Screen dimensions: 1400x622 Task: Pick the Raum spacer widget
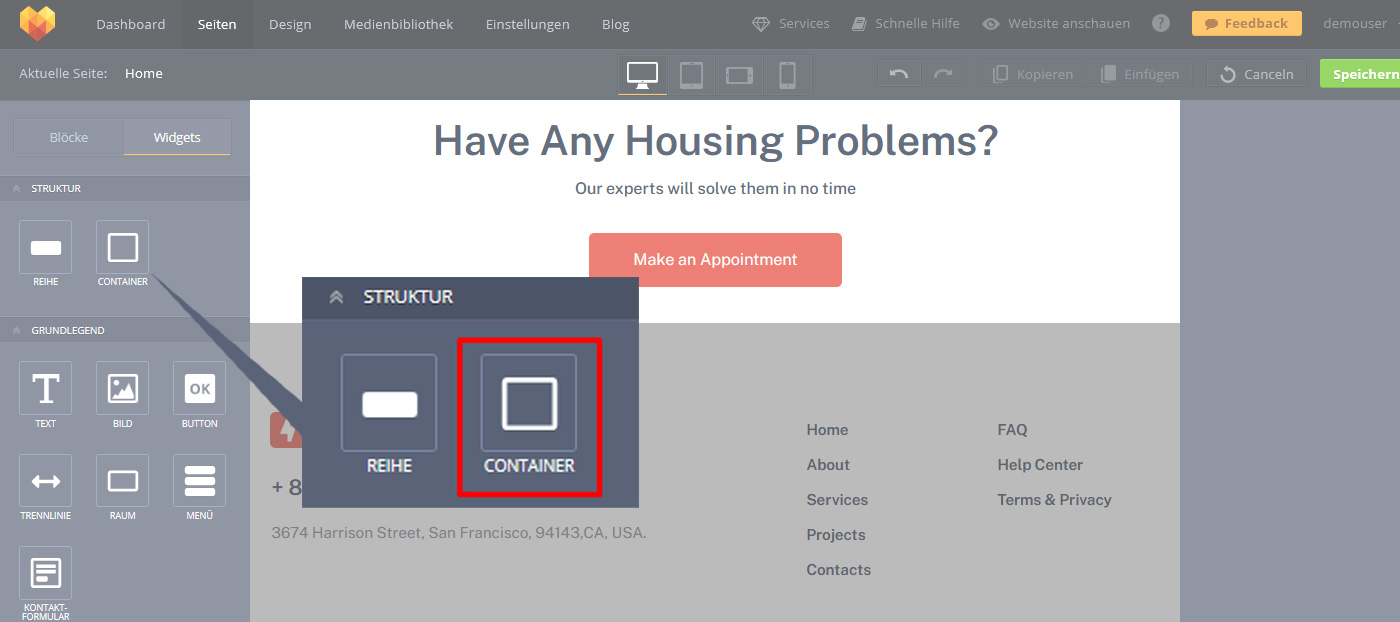click(x=122, y=481)
